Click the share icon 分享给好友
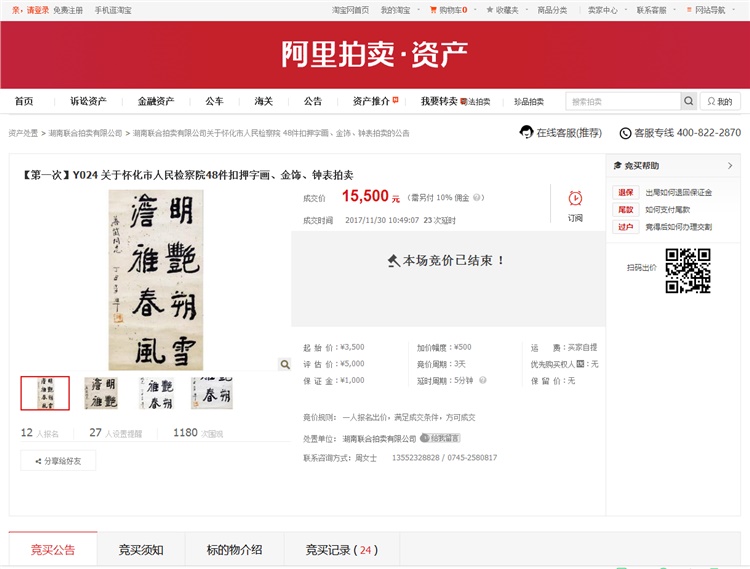Image resolution: width=750 pixels, height=569 pixels. click(x=38, y=461)
